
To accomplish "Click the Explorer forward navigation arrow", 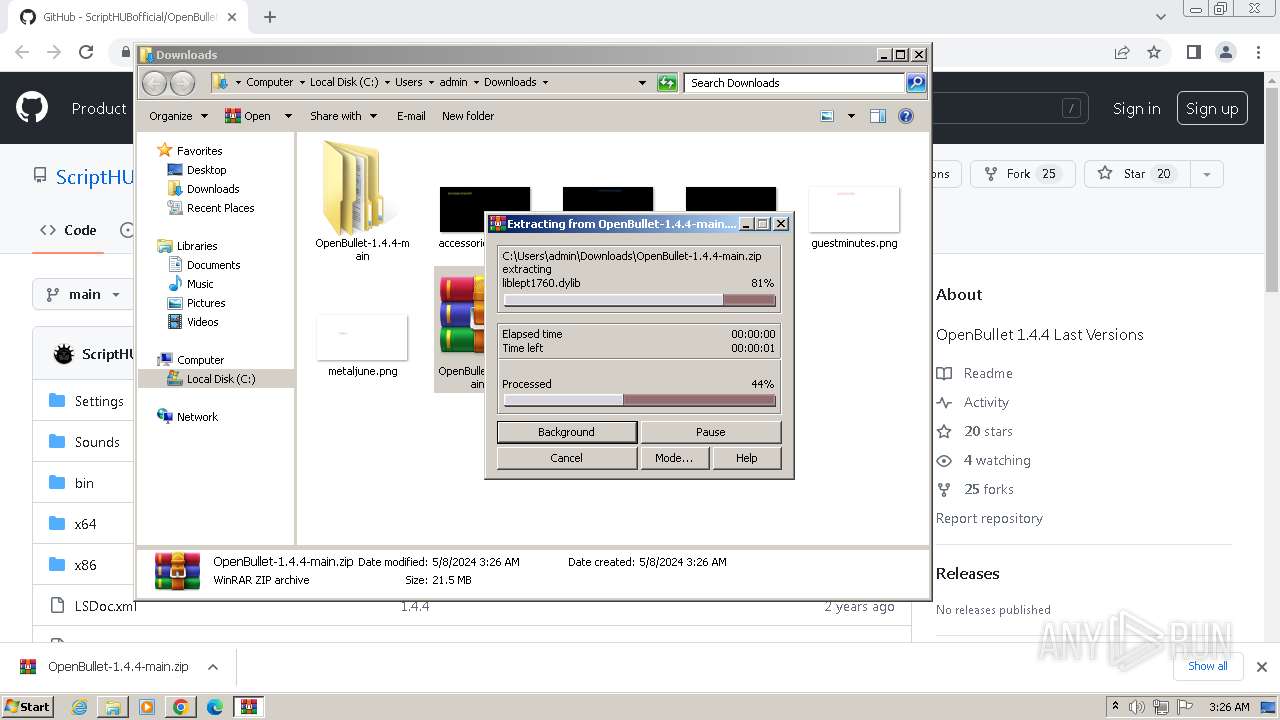I will pos(182,83).
